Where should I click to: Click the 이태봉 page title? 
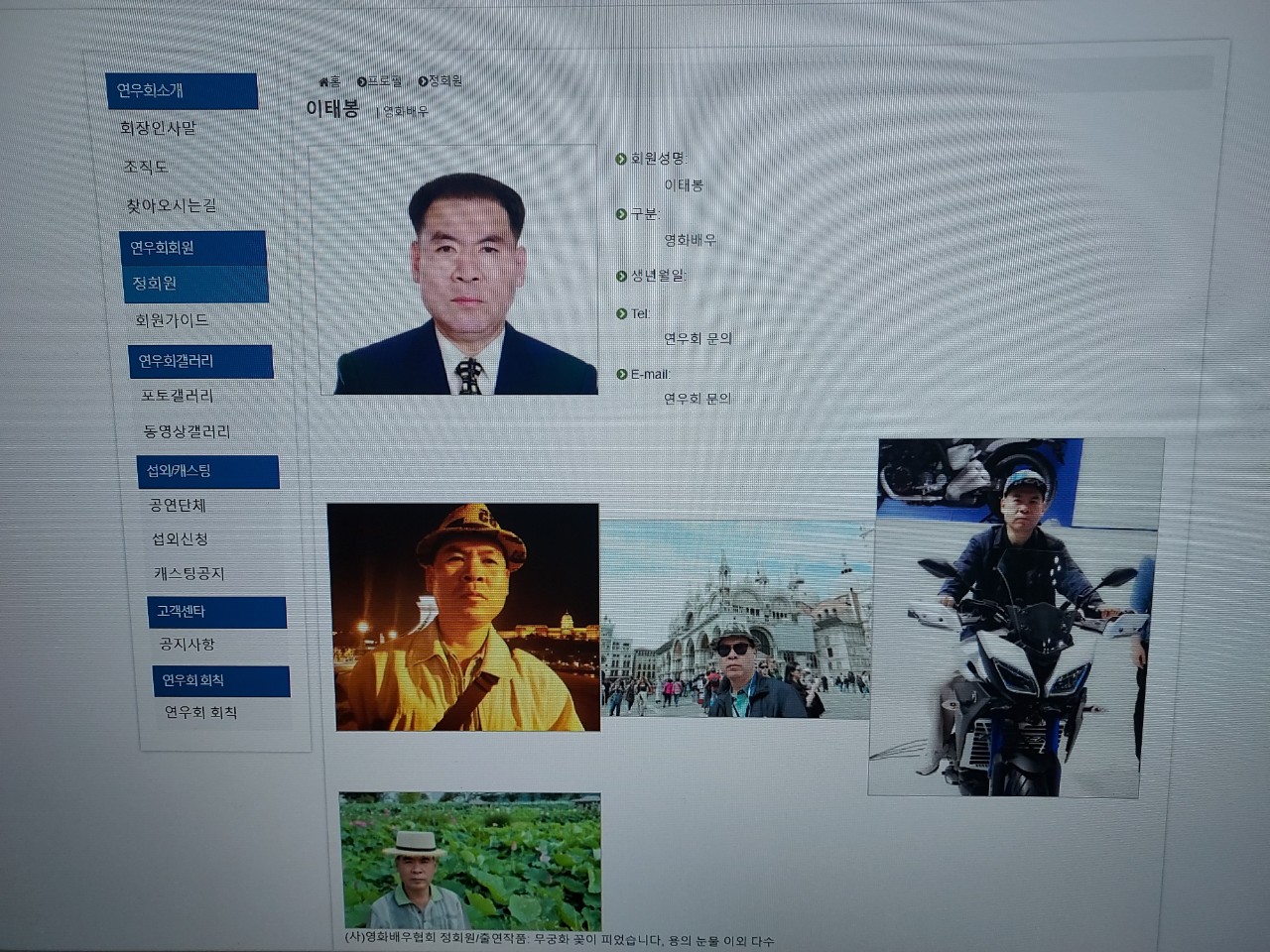coord(332,109)
